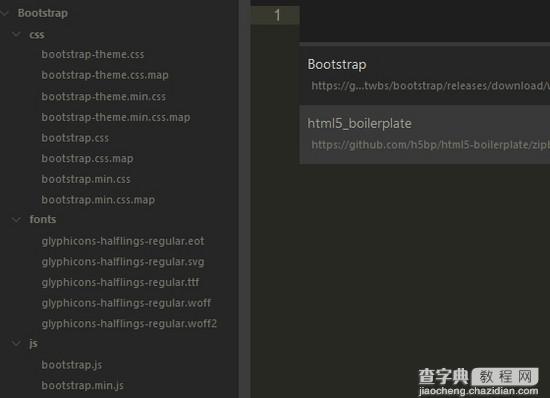Open glyphicons-halflings-regular.woff2 font file
This screenshot has width=550, height=398.
point(129,324)
